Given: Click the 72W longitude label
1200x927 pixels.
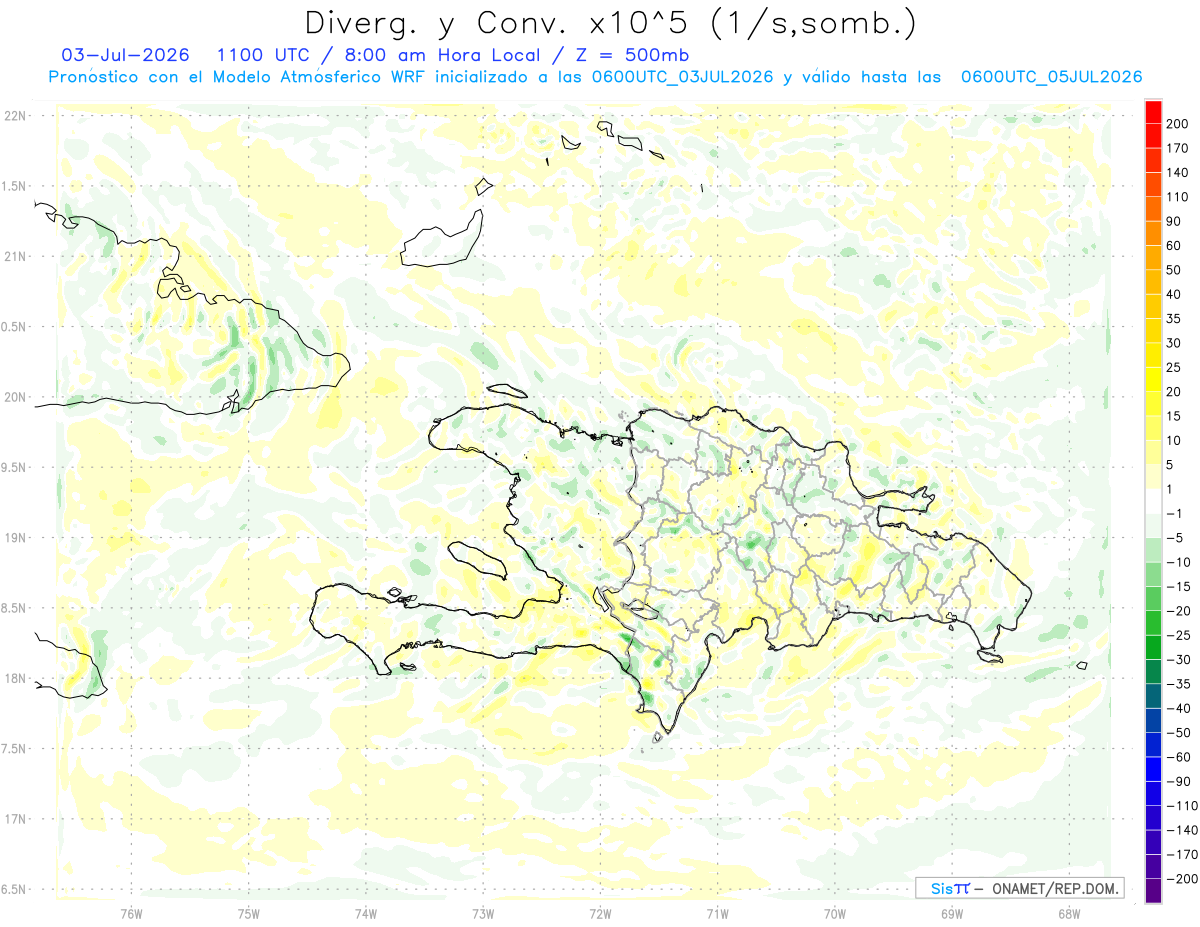Looking at the screenshot, I should 600,913.
